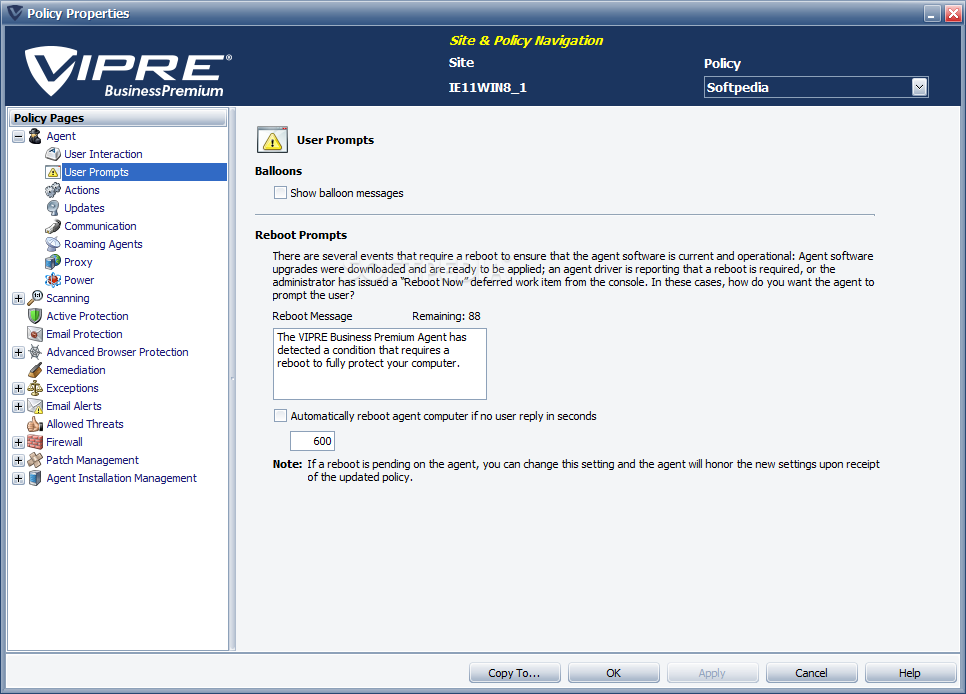
Task: Open the Updates policy page
Action: [x=84, y=208]
